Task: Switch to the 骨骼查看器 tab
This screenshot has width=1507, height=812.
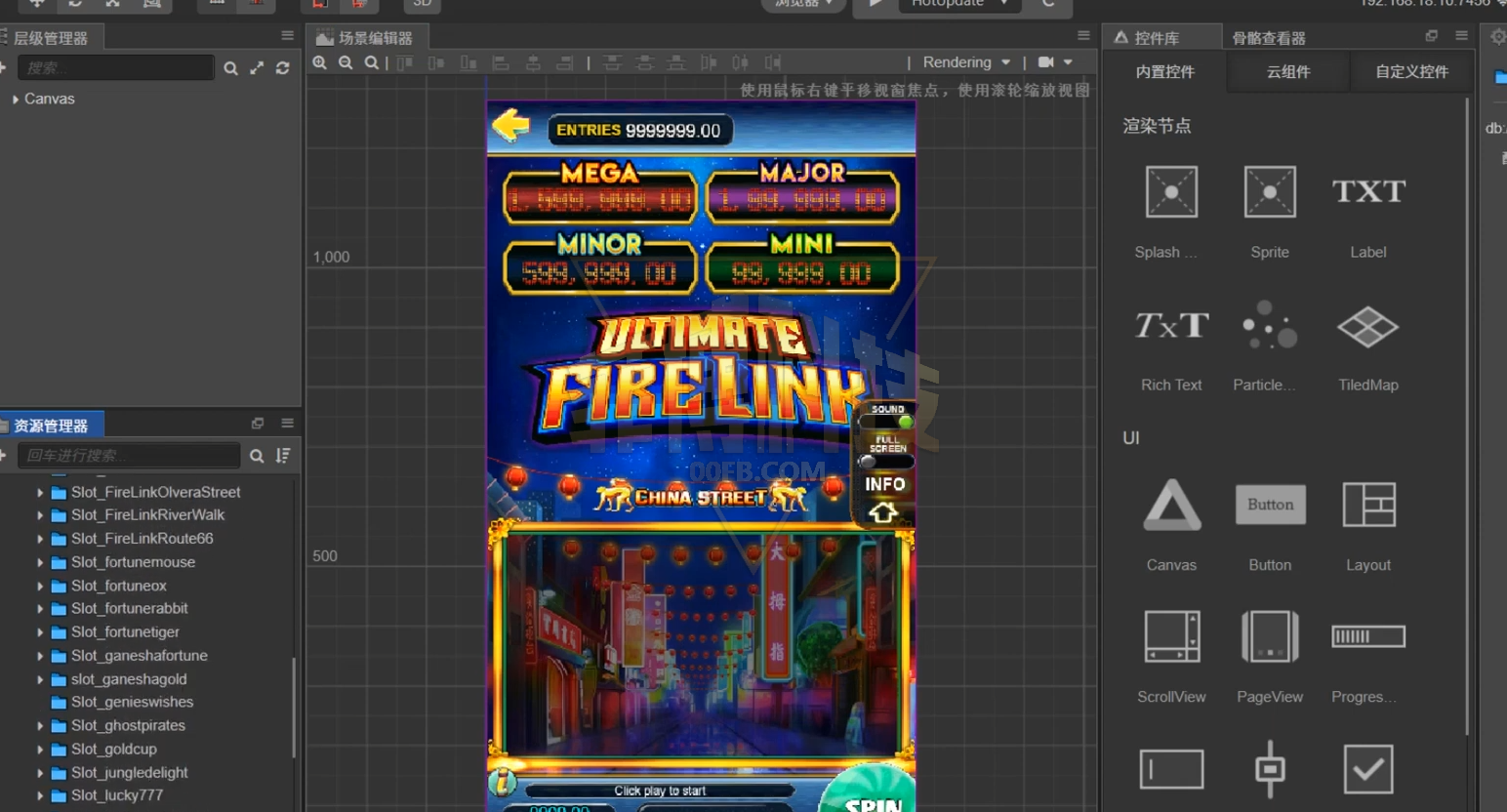Action: click(1269, 38)
